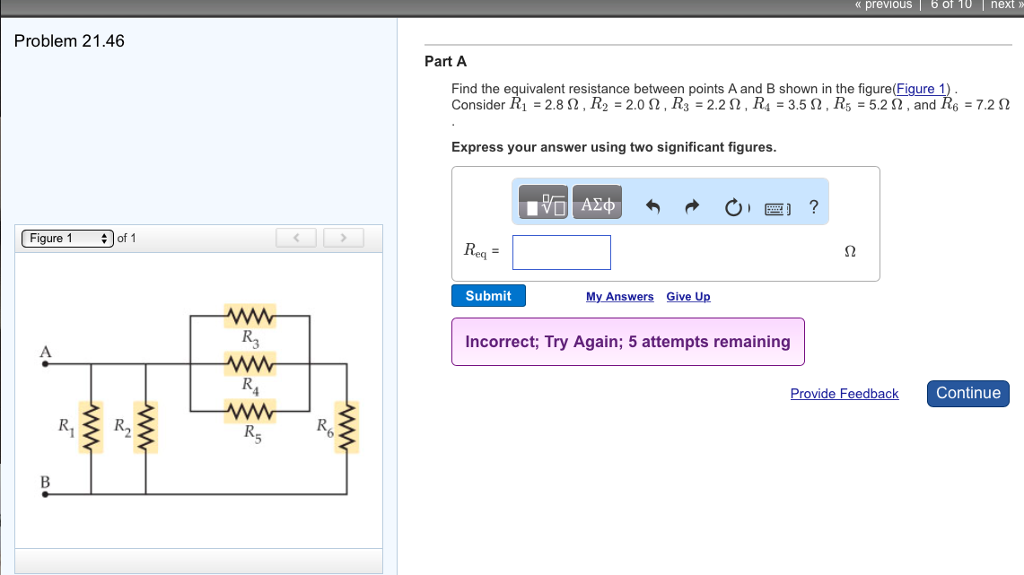Click point B label in the figure
The image size is (1024, 575).
point(45,482)
